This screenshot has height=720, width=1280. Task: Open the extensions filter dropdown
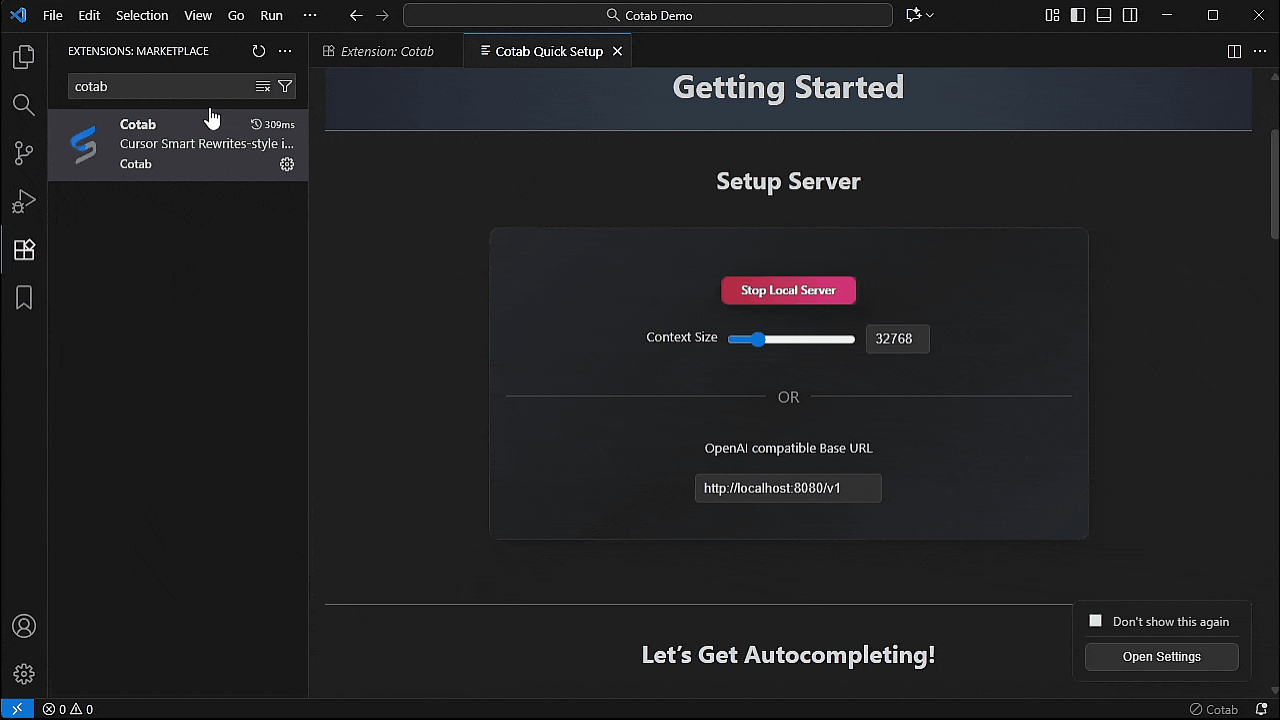coord(285,86)
